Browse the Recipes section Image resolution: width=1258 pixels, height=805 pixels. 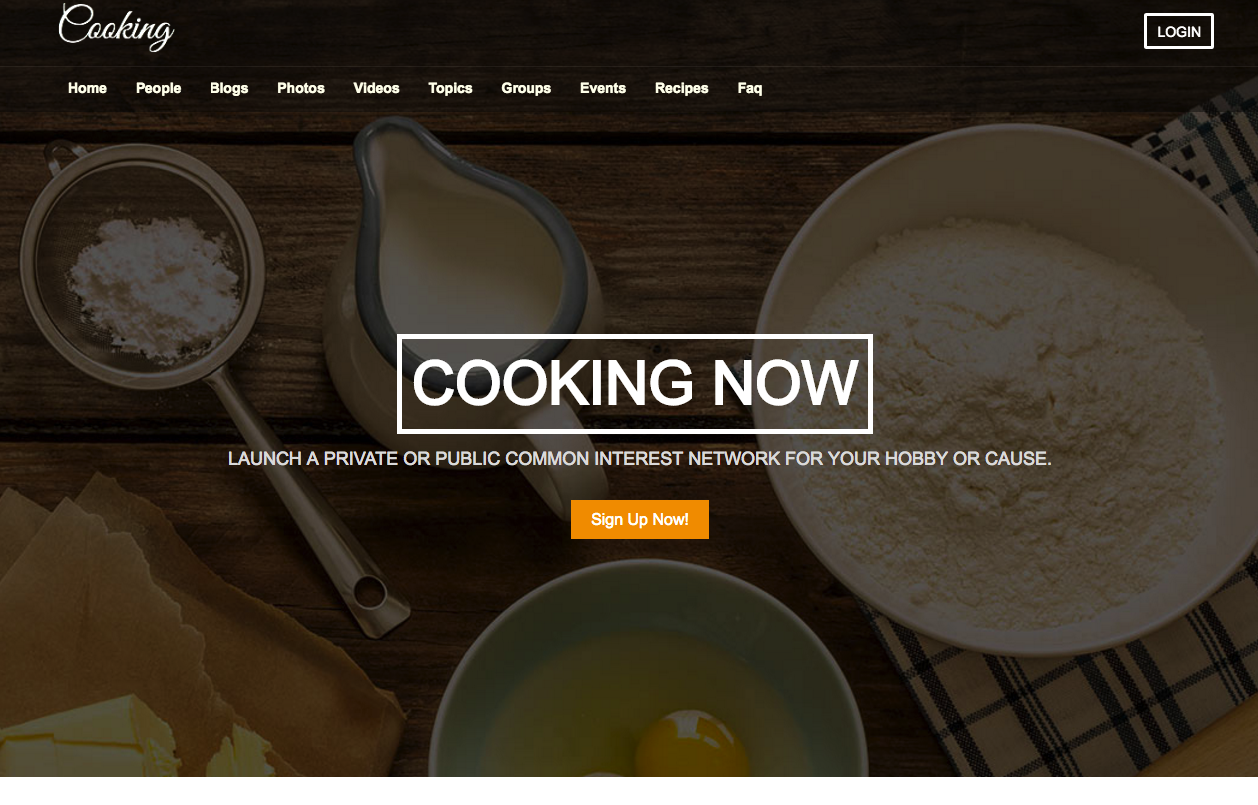point(682,88)
